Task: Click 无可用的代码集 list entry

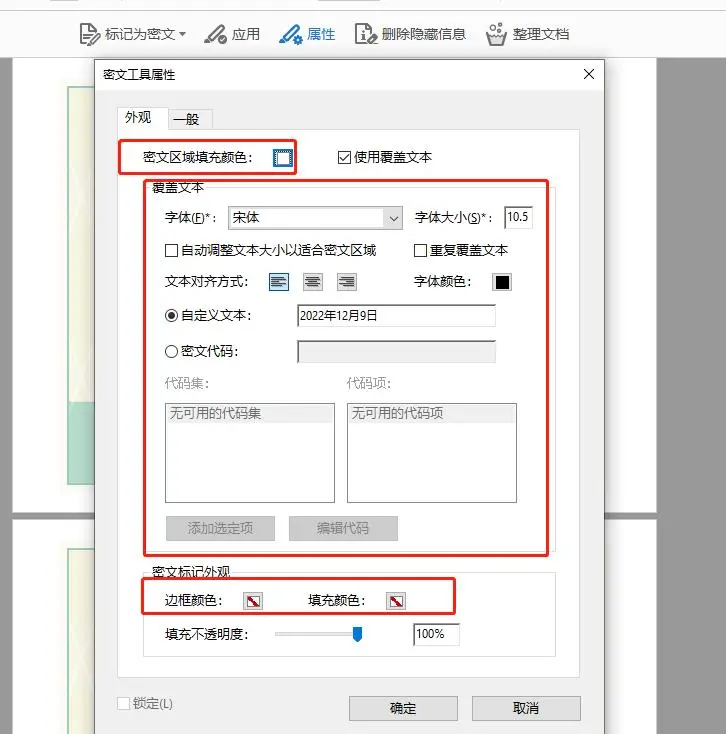Action: click(x=250, y=413)
